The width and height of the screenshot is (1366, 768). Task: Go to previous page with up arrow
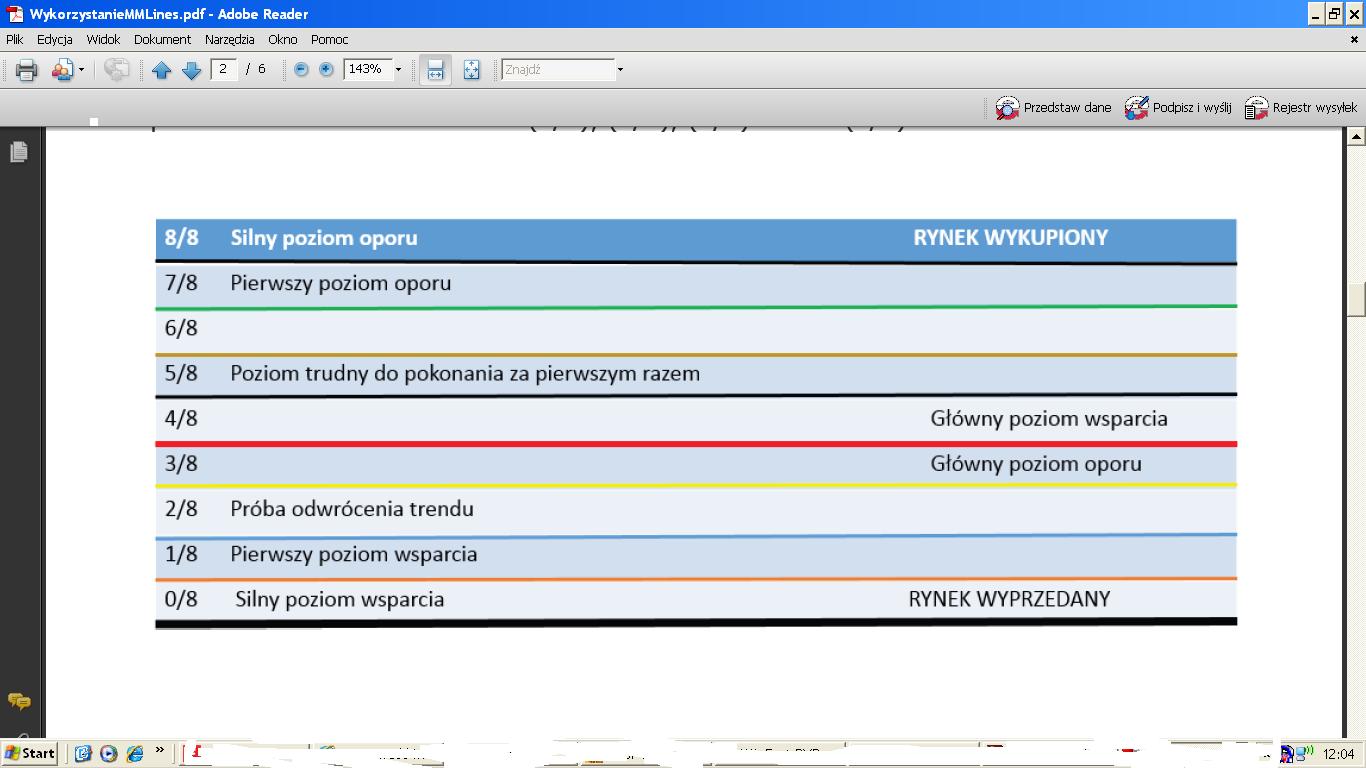coord(162,70)
